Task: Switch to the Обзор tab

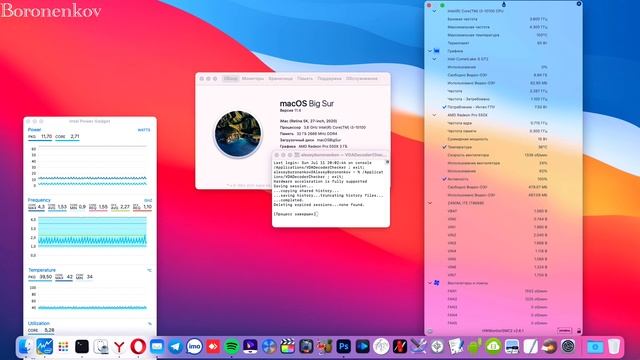Action: point(231,78)
